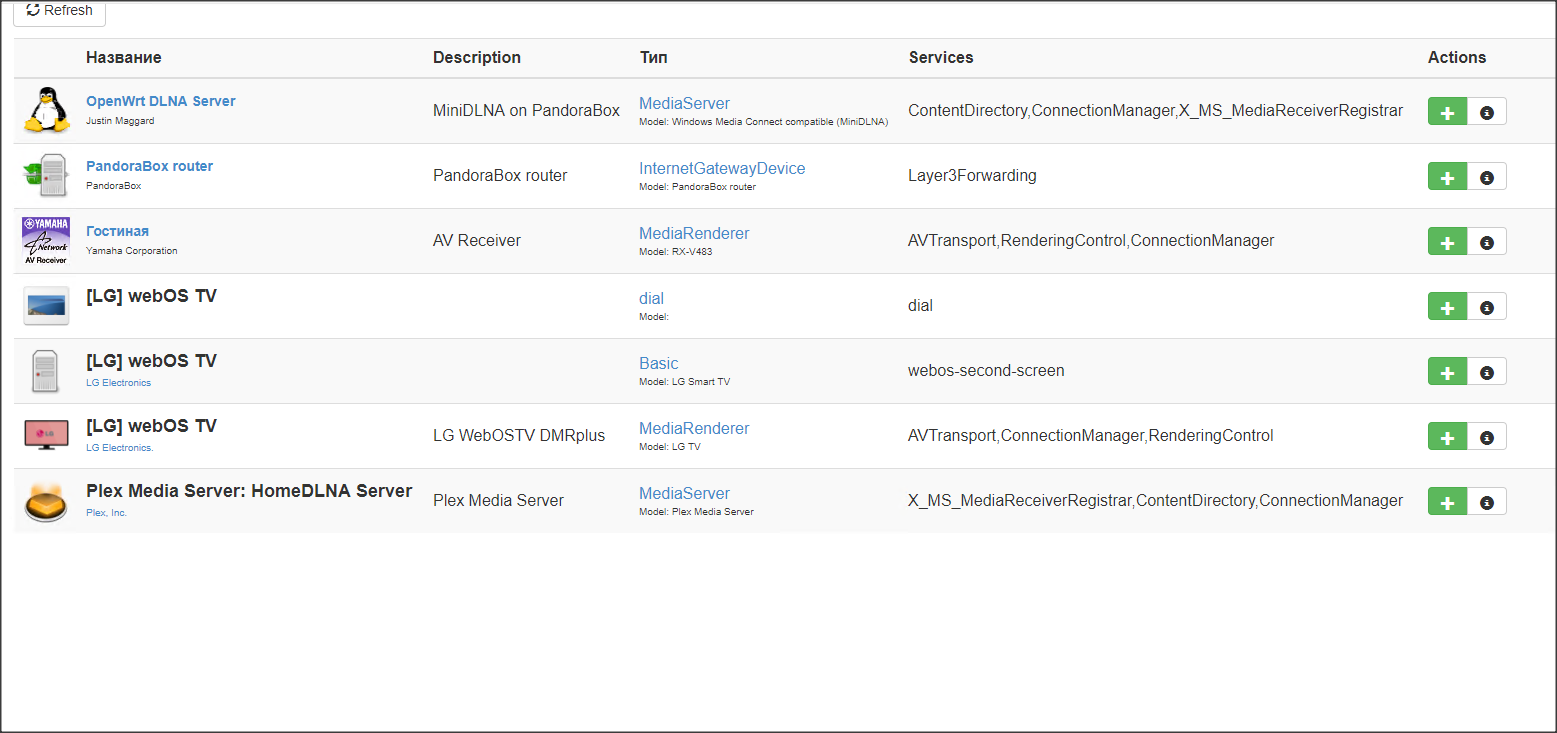Open the PandoraBox router name link
The height and width of the screenshot is (733, 1557).
[149, 166]
